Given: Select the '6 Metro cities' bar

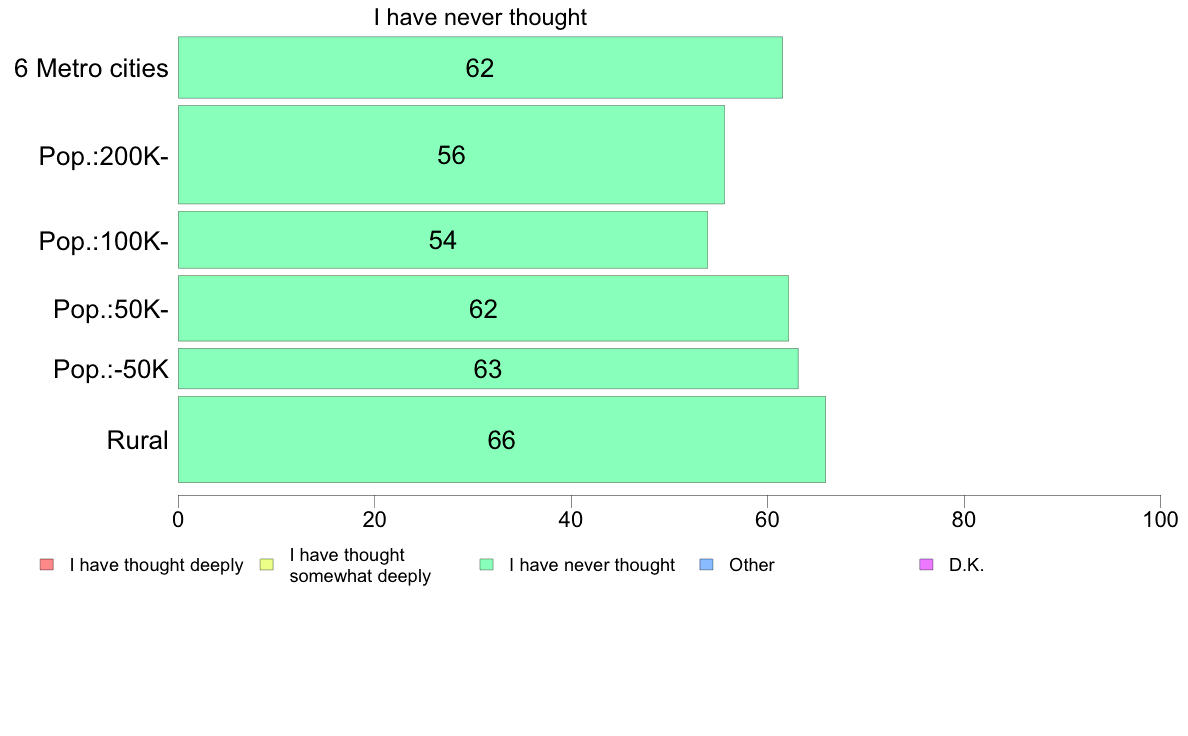Looking at the screenshot, I should [480, 67].
